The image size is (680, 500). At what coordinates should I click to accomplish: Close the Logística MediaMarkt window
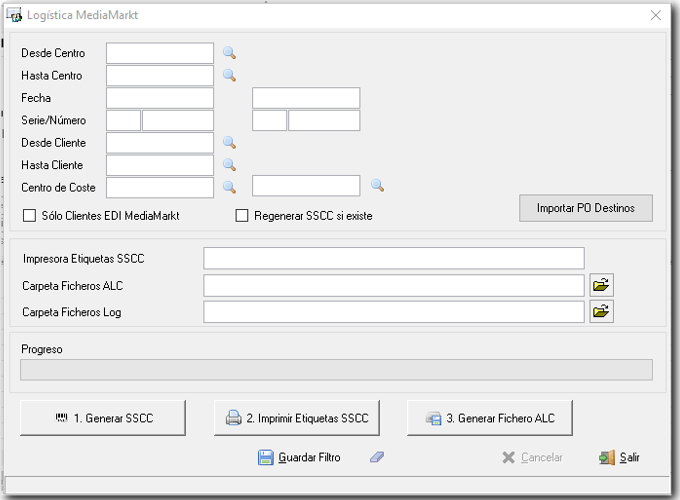coord(656,15)
